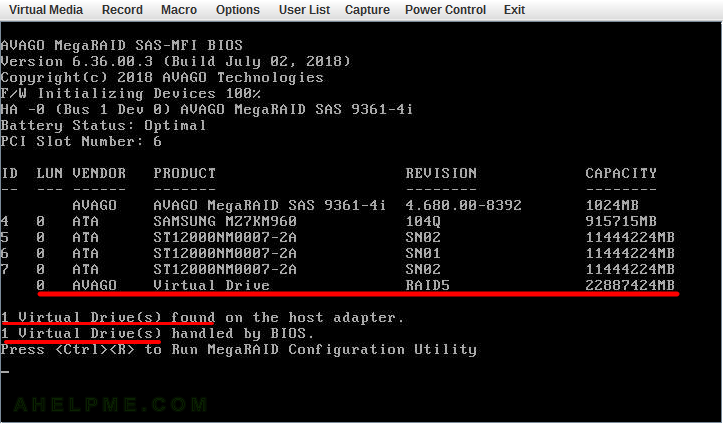
Task: Click the Exit menu item
Action: pos(514,10)
